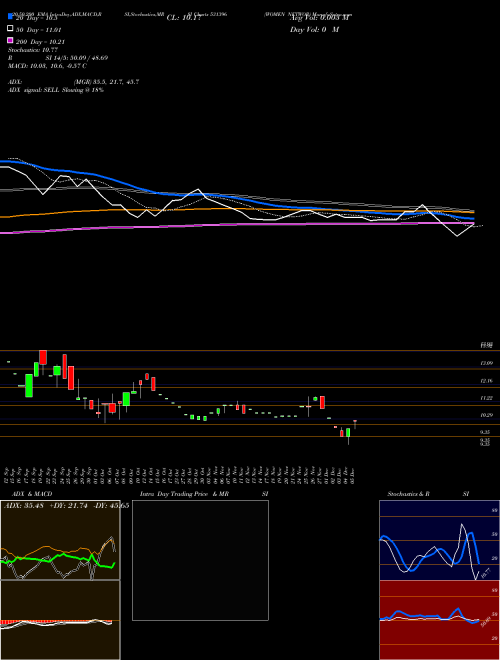500x660 pixels.
Task: Click 'Intra Day Trading Price & MR' title
Action: pyautogui.click(x=184, y=494)
